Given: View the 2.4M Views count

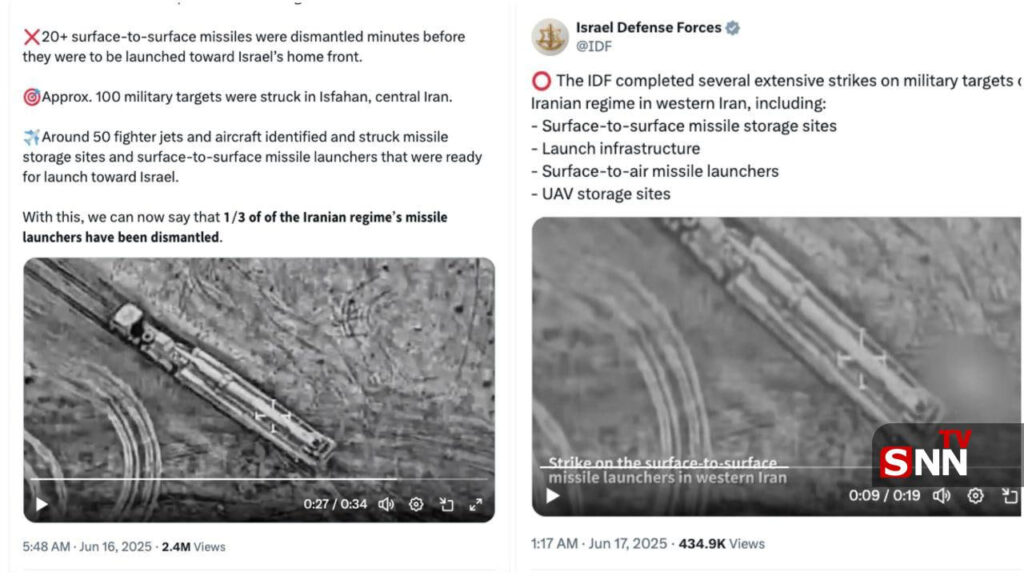Looking at the screenshot, I should point(193,547).
